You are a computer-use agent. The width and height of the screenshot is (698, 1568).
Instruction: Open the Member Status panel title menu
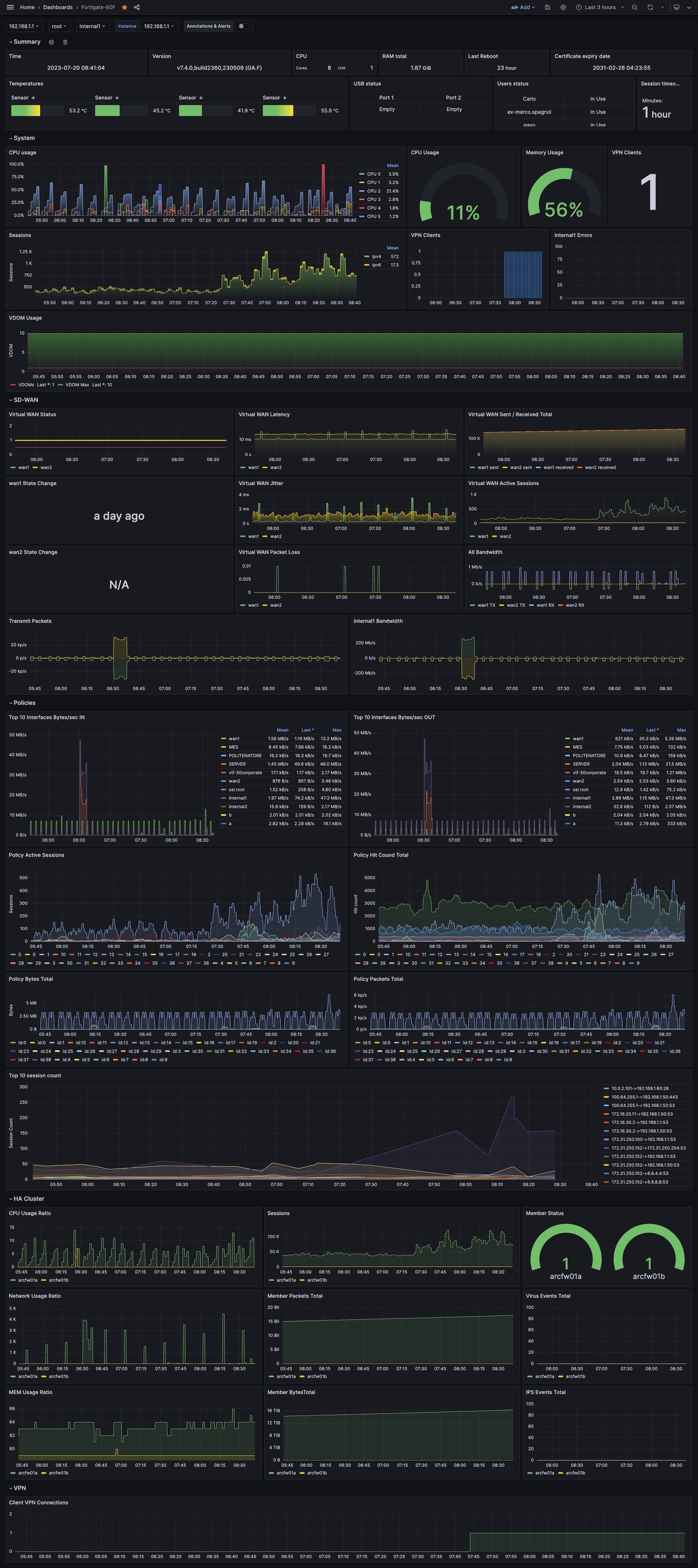(x=545, y=1213)
